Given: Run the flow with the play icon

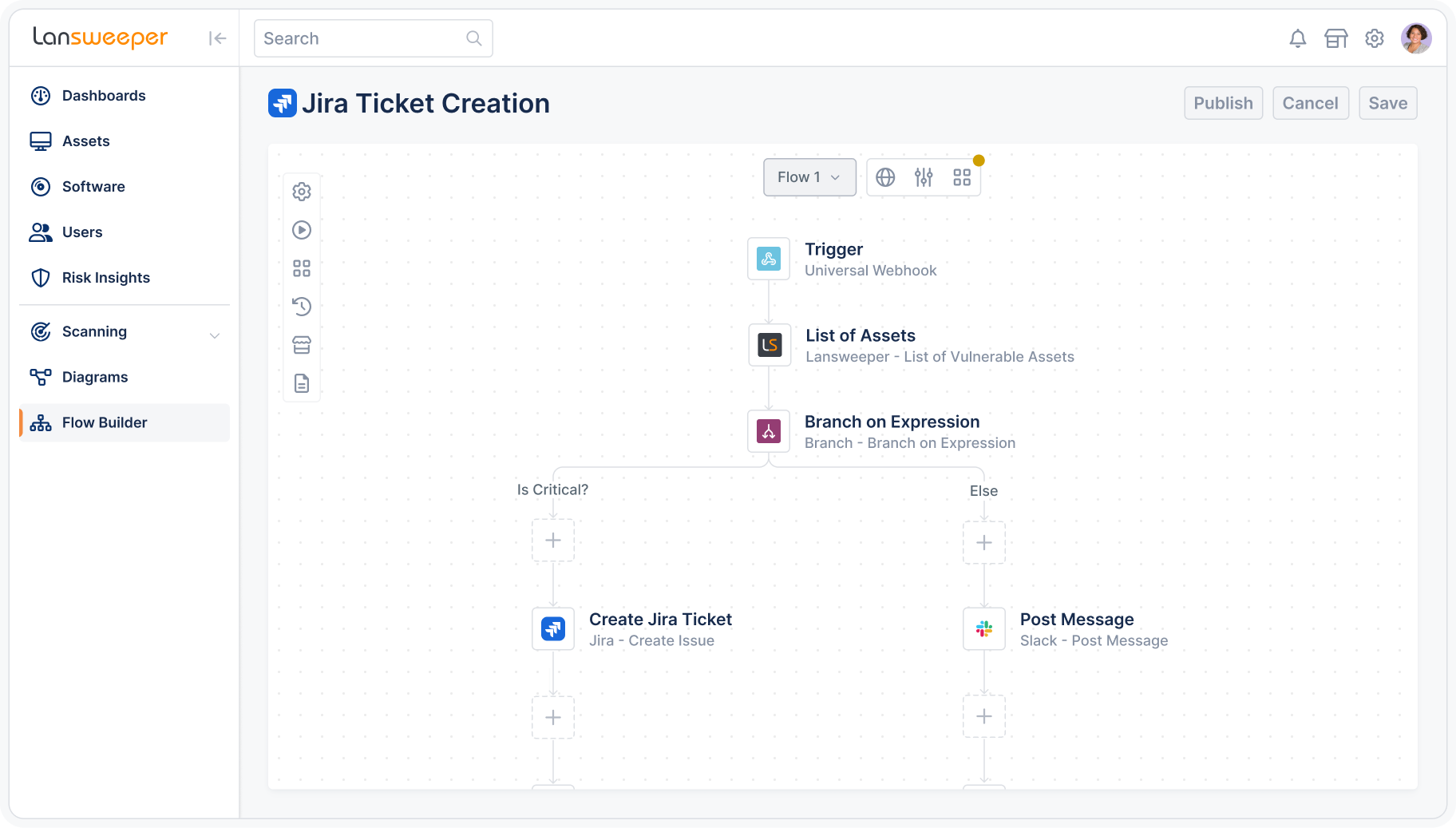Looking at the screenshot, I should click(x=302, y=230).
